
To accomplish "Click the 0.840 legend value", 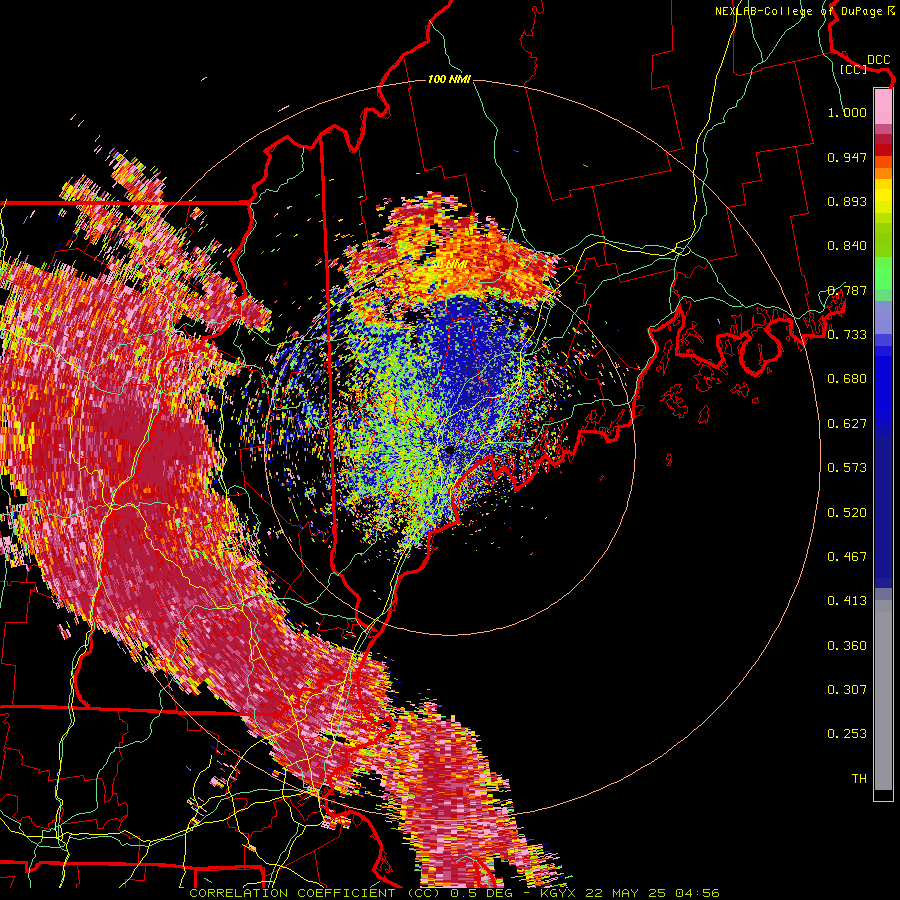I will pyautogui.click(x=847, y=246).
